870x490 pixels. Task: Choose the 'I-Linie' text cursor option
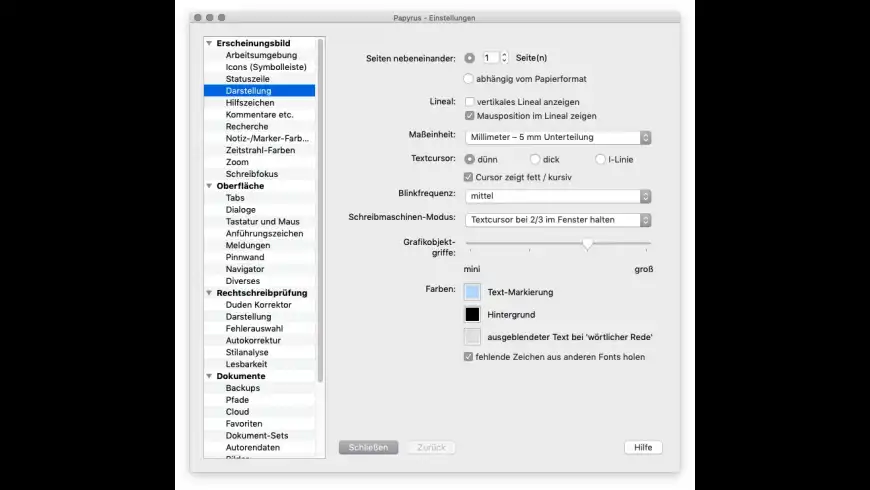point(600,159)
